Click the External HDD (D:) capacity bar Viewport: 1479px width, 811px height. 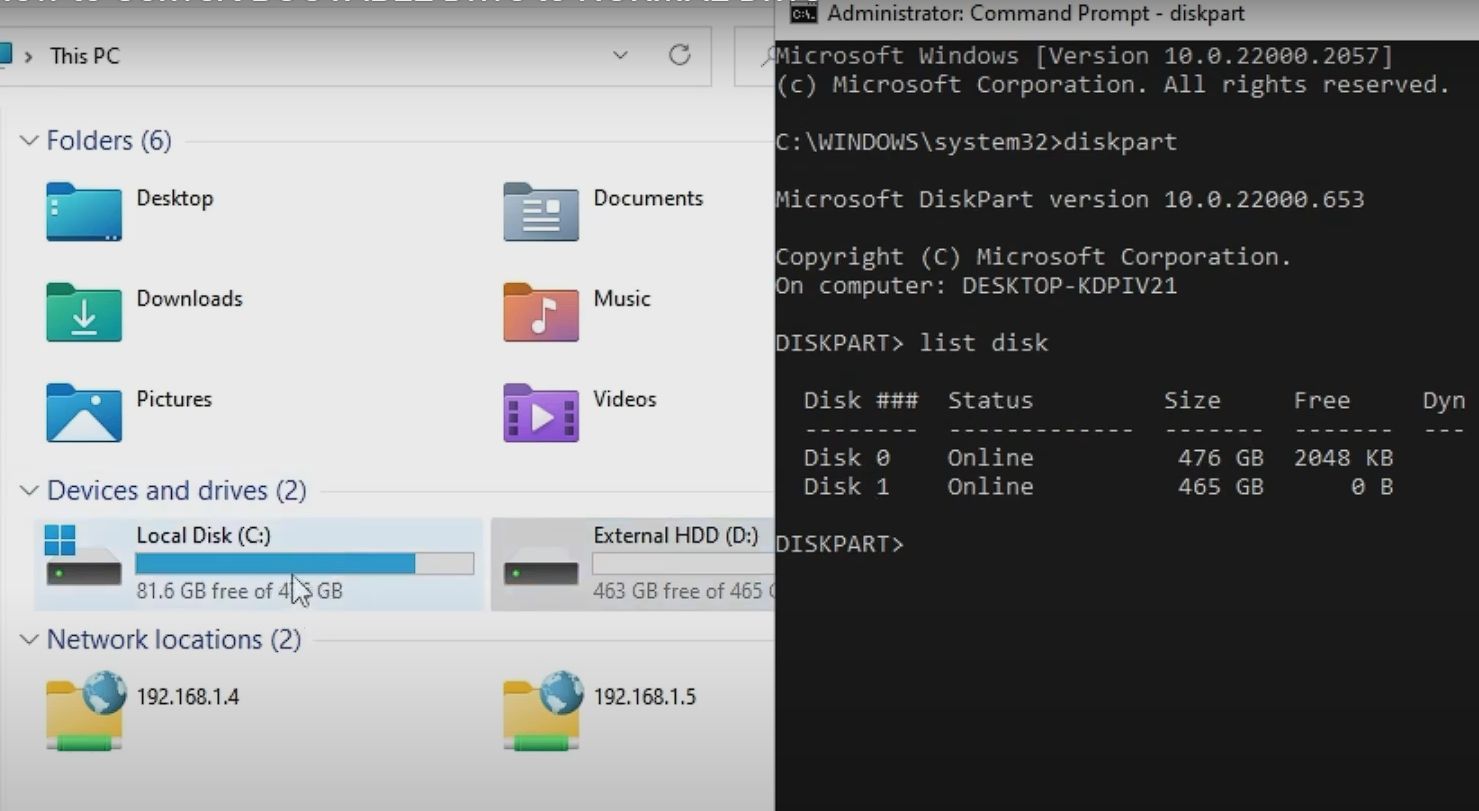tap(683, 564)
